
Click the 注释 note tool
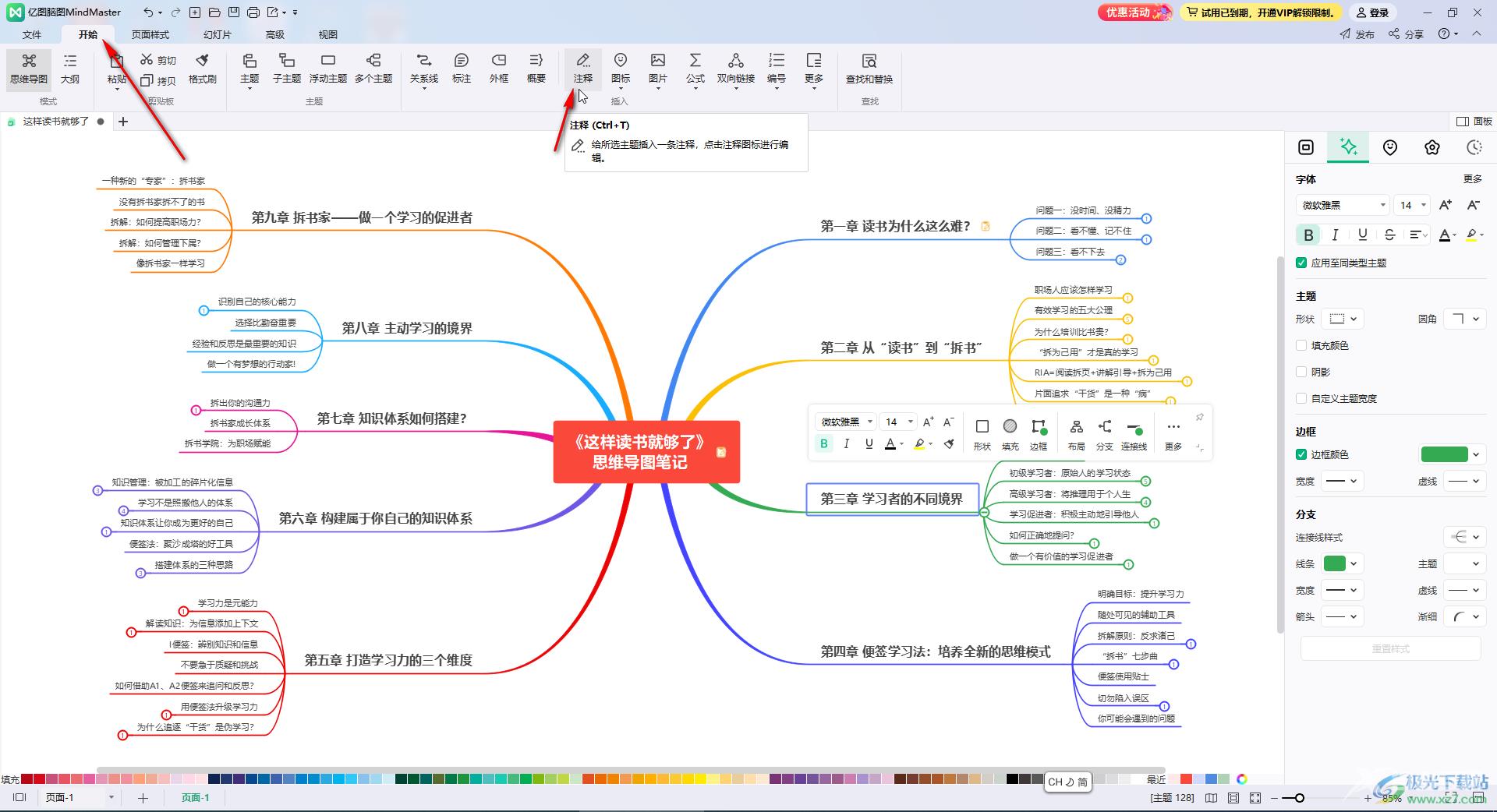pyautogui.click(x=583, y=69)
